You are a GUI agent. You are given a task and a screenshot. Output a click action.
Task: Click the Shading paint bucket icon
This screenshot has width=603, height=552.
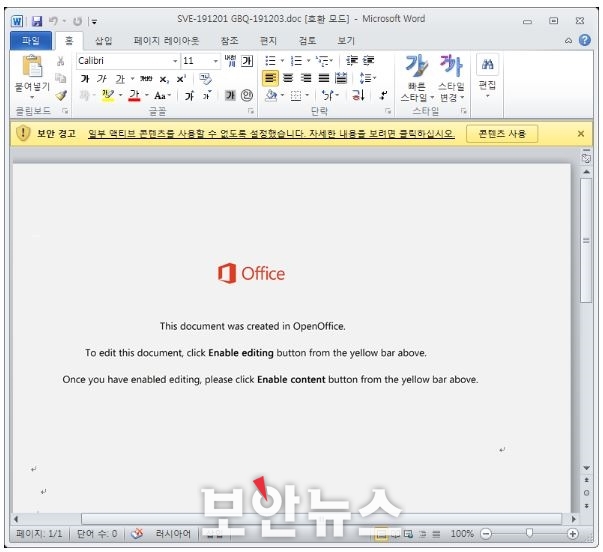click(x=272, y=95)
